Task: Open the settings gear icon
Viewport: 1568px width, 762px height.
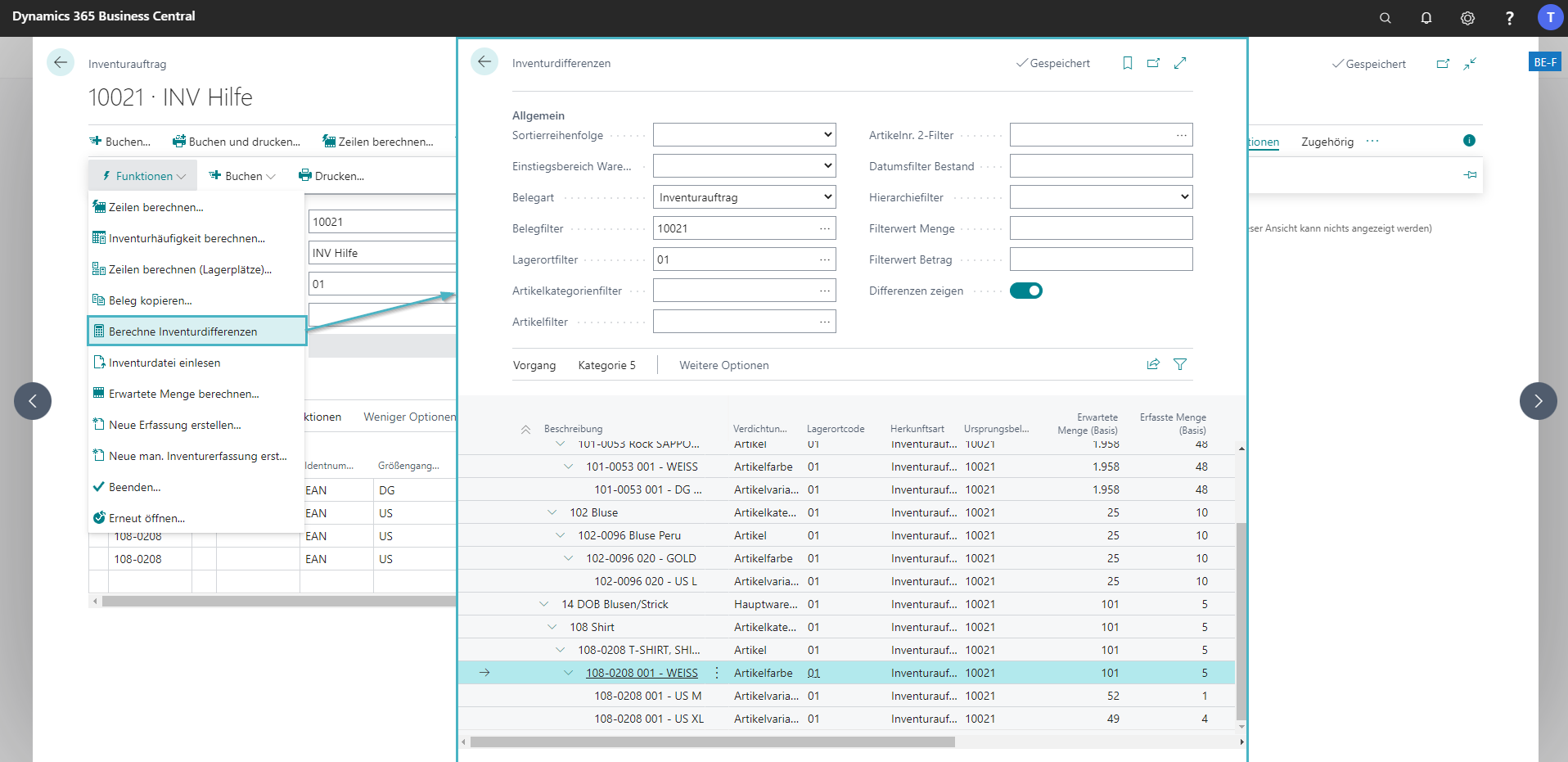Action: point(1467,18)
